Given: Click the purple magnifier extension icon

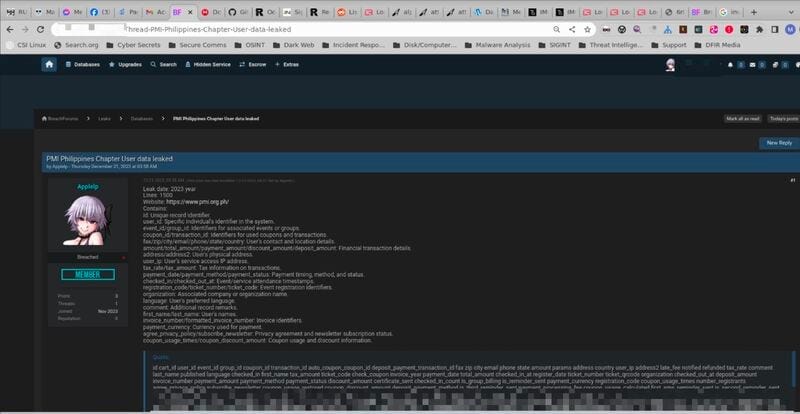Looking at the screenshot, I should point(637,30).
